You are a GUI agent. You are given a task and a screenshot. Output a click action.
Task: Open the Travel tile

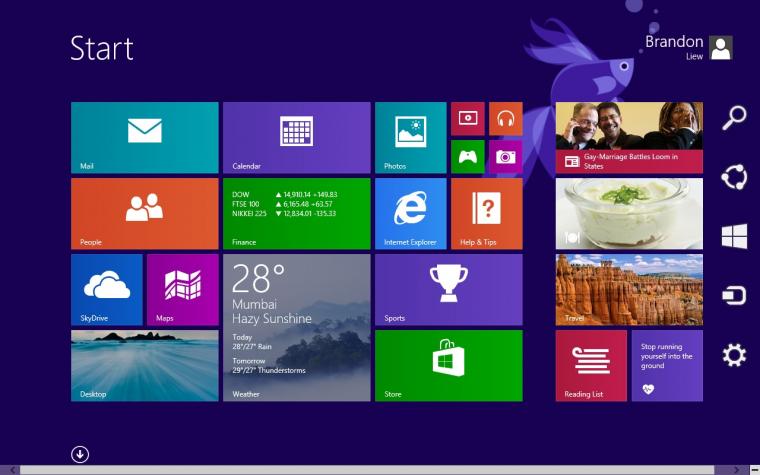[629, 289]
